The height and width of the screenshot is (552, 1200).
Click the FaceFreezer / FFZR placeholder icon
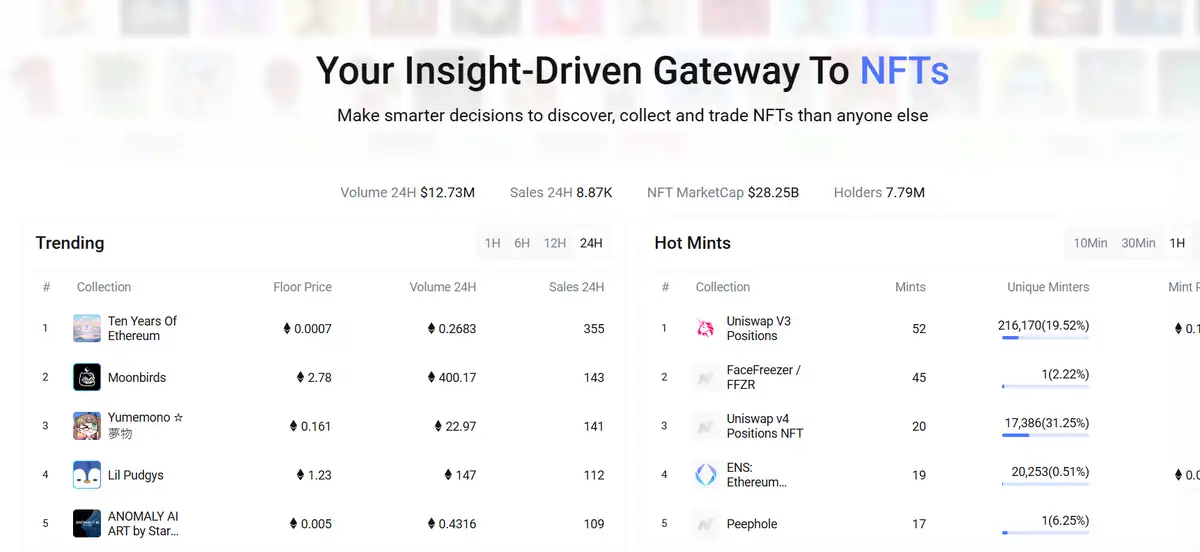pos(706,377)
